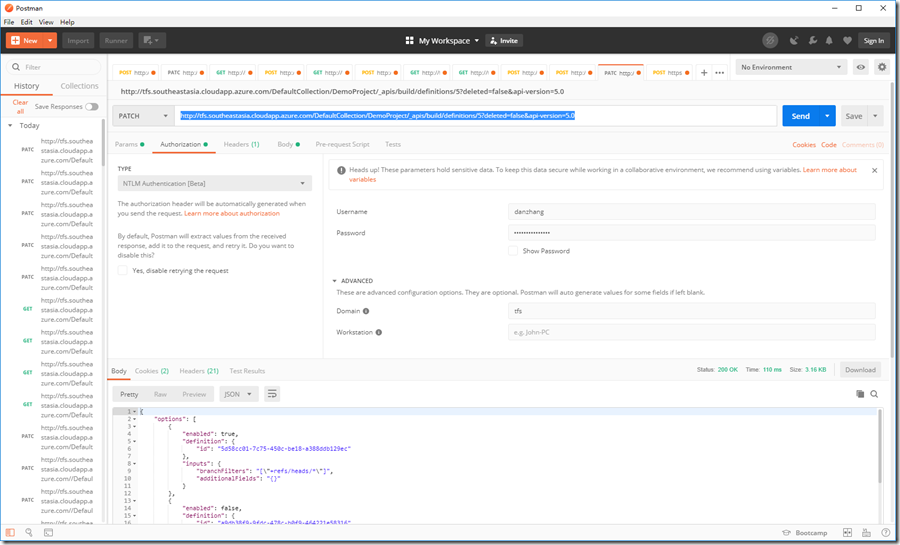Open help question mark icon

(x=886, y=533)
